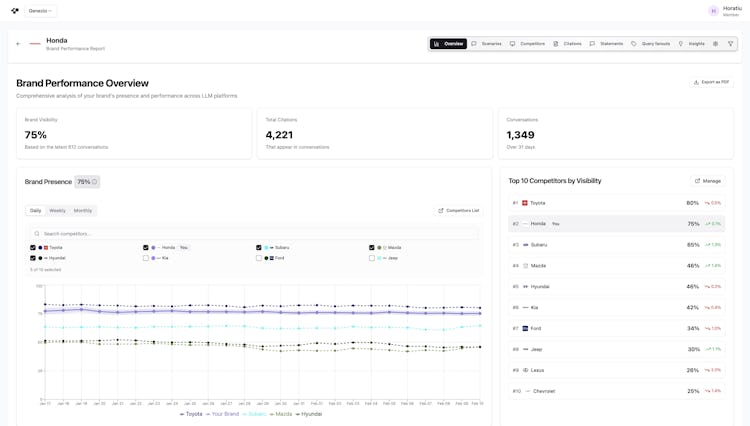Open the Scenarios tab

coord(486,44)
